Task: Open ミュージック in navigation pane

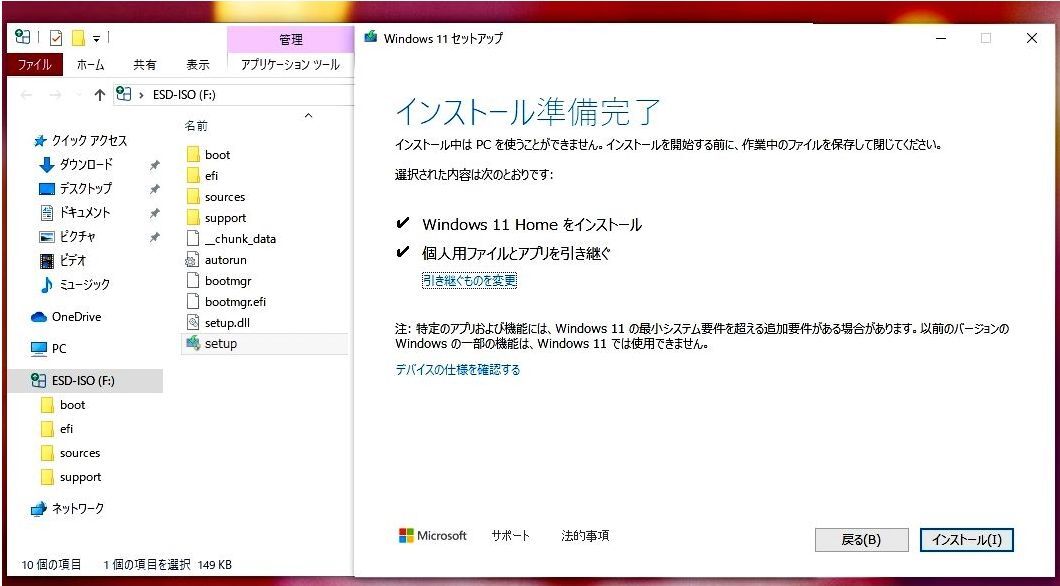Action: pos(74,285)
